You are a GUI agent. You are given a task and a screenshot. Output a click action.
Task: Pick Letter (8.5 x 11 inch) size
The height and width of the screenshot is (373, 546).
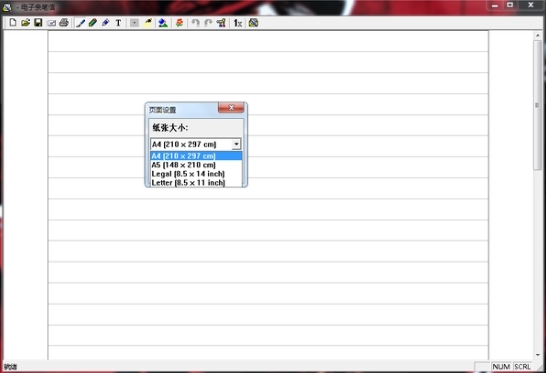click(196, 182)
